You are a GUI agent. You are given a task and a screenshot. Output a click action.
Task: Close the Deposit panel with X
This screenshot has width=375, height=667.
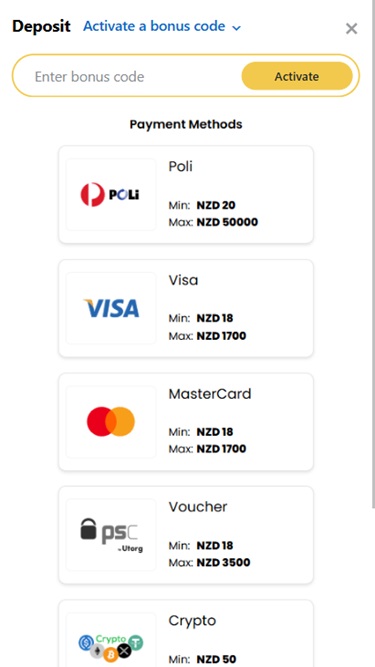tap(352, 29)
